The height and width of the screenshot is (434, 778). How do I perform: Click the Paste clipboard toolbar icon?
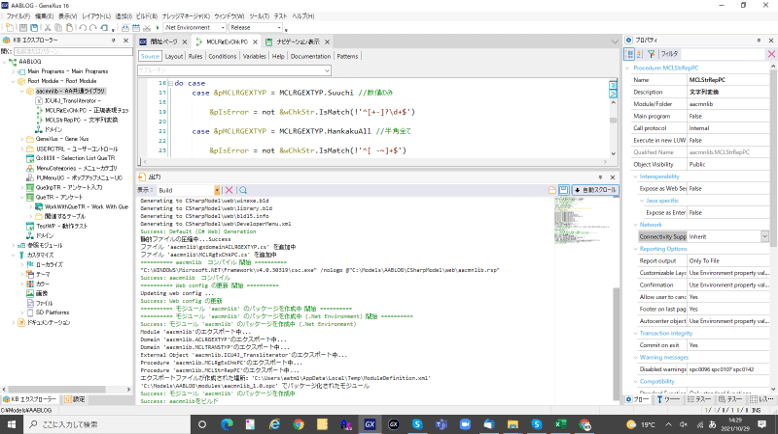pyautogui.click(x=69, y=28)
